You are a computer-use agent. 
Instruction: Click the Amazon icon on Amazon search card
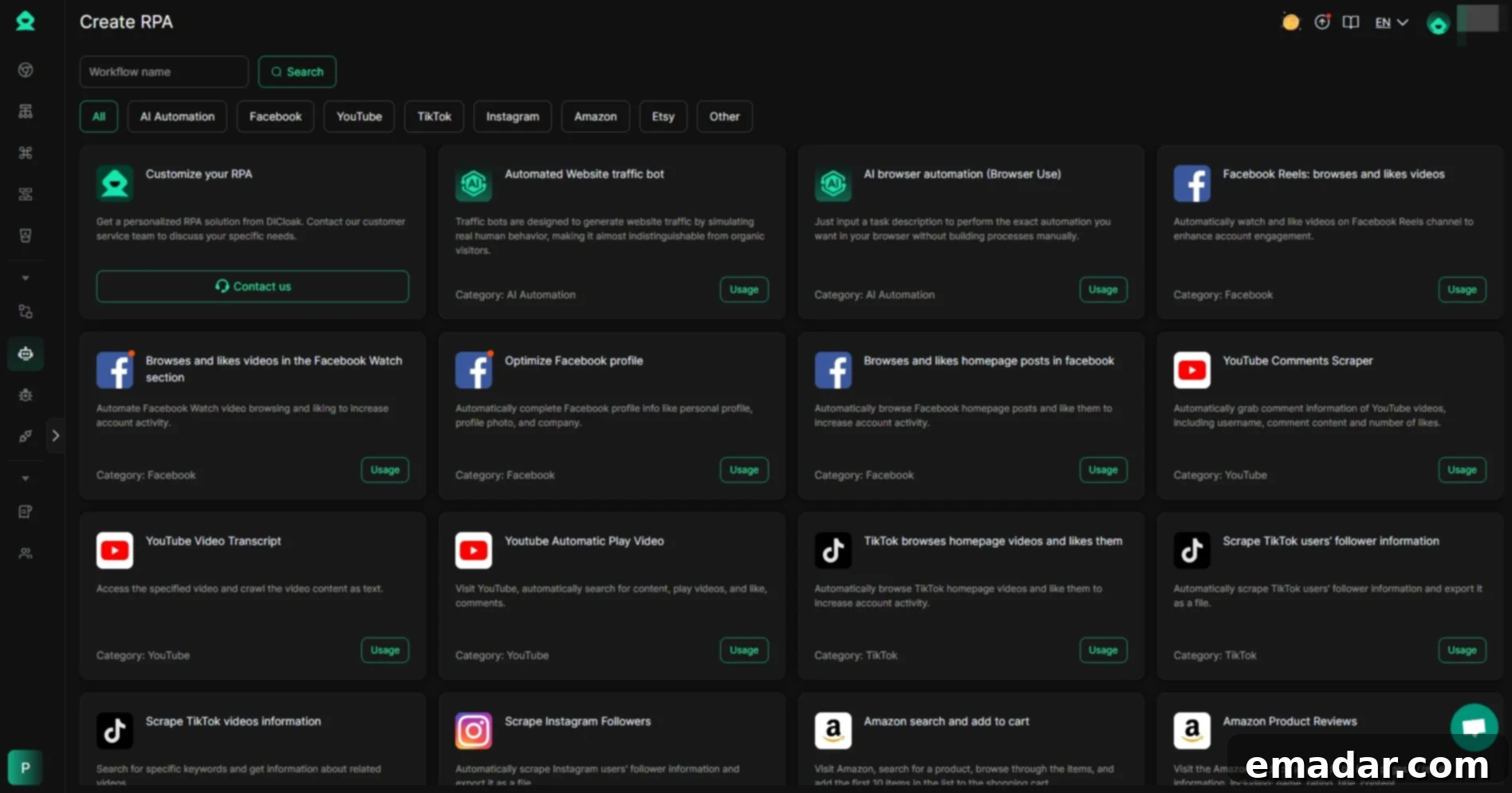(833, 731)
